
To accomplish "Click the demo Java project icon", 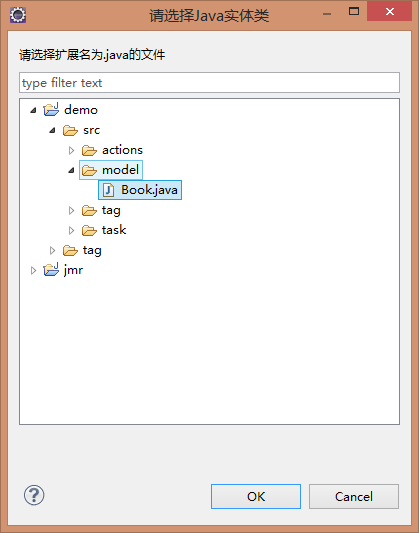I will [x=51, y=109].
